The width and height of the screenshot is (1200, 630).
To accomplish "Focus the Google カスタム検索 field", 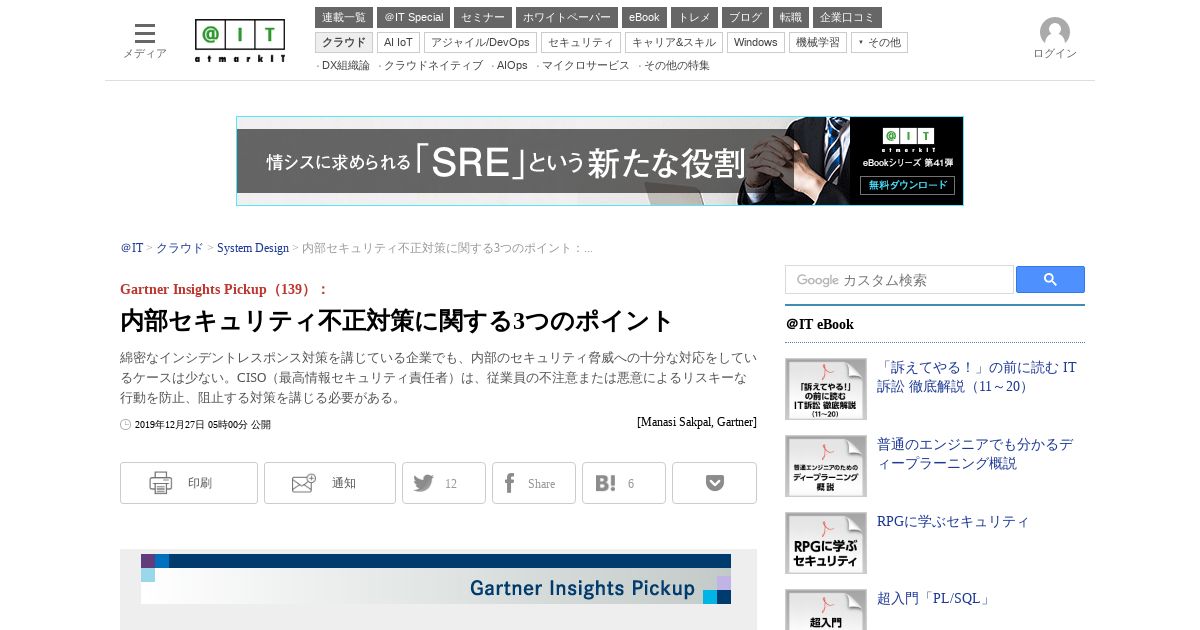I will coord(899,280).
